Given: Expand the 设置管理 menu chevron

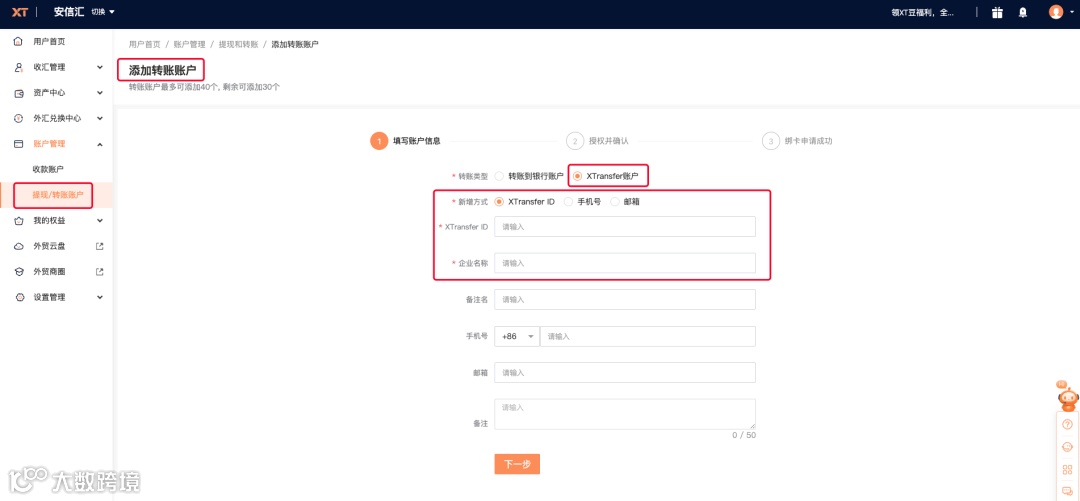Looking at the screenshot, I should pyautogui.click(x=100, y=297).
